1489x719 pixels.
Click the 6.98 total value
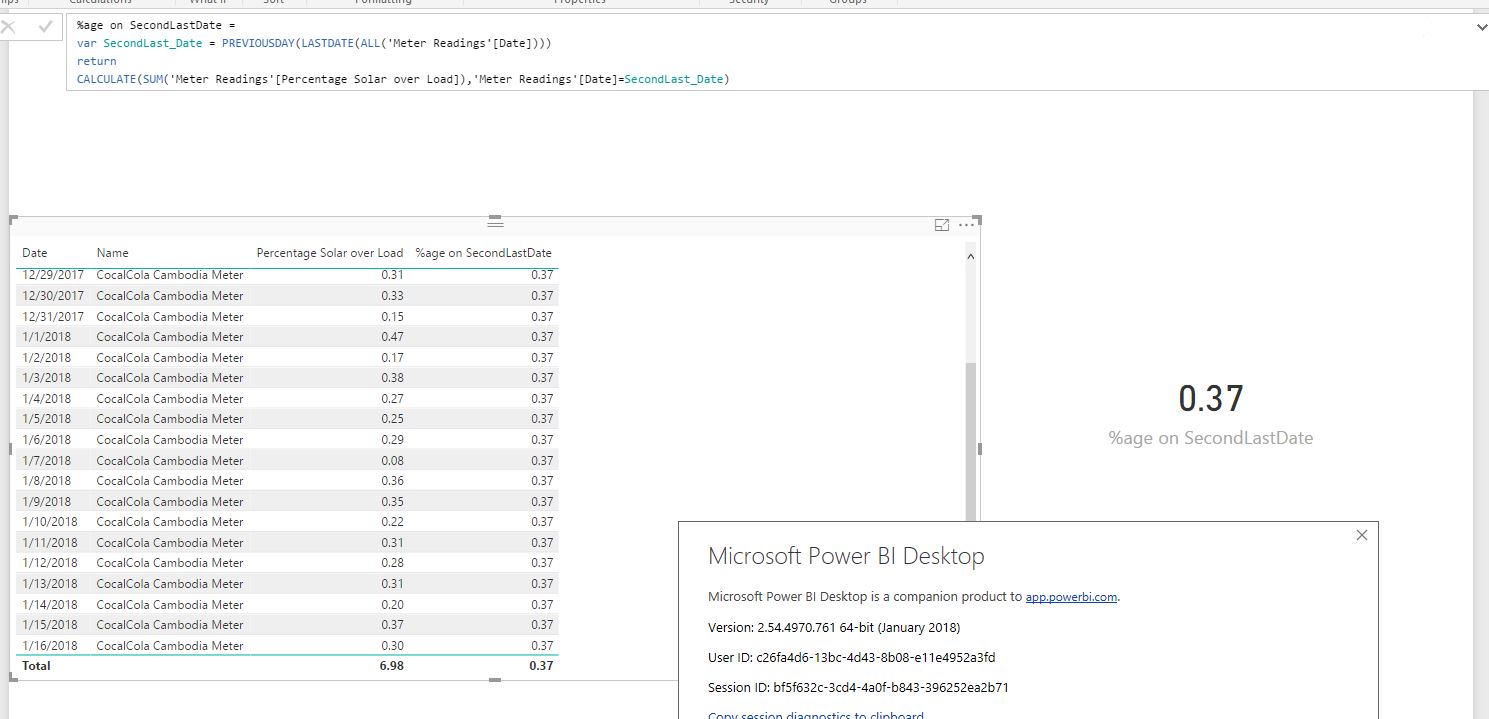point(392,666)
